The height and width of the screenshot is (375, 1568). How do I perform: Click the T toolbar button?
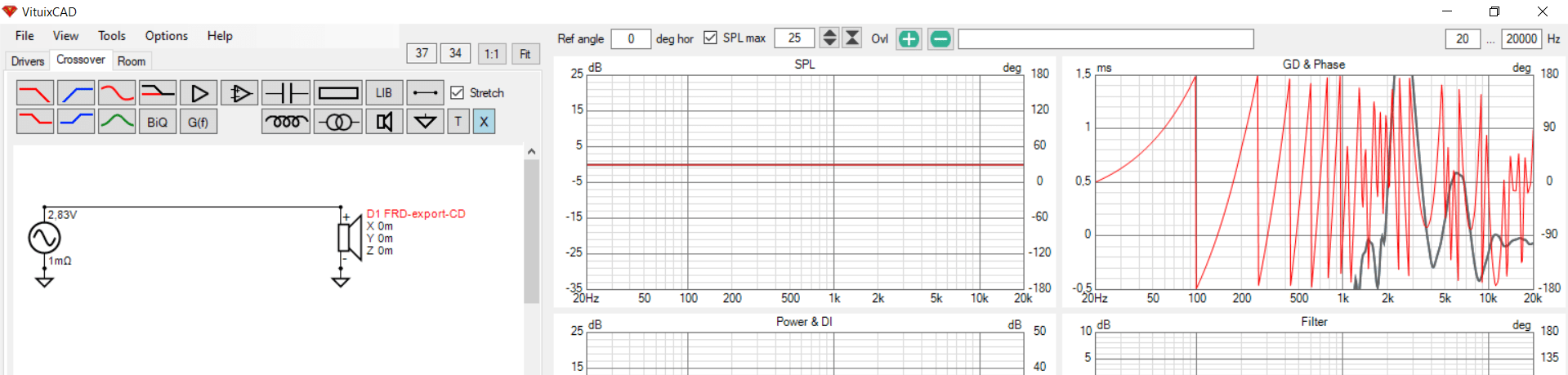(458, 122)
